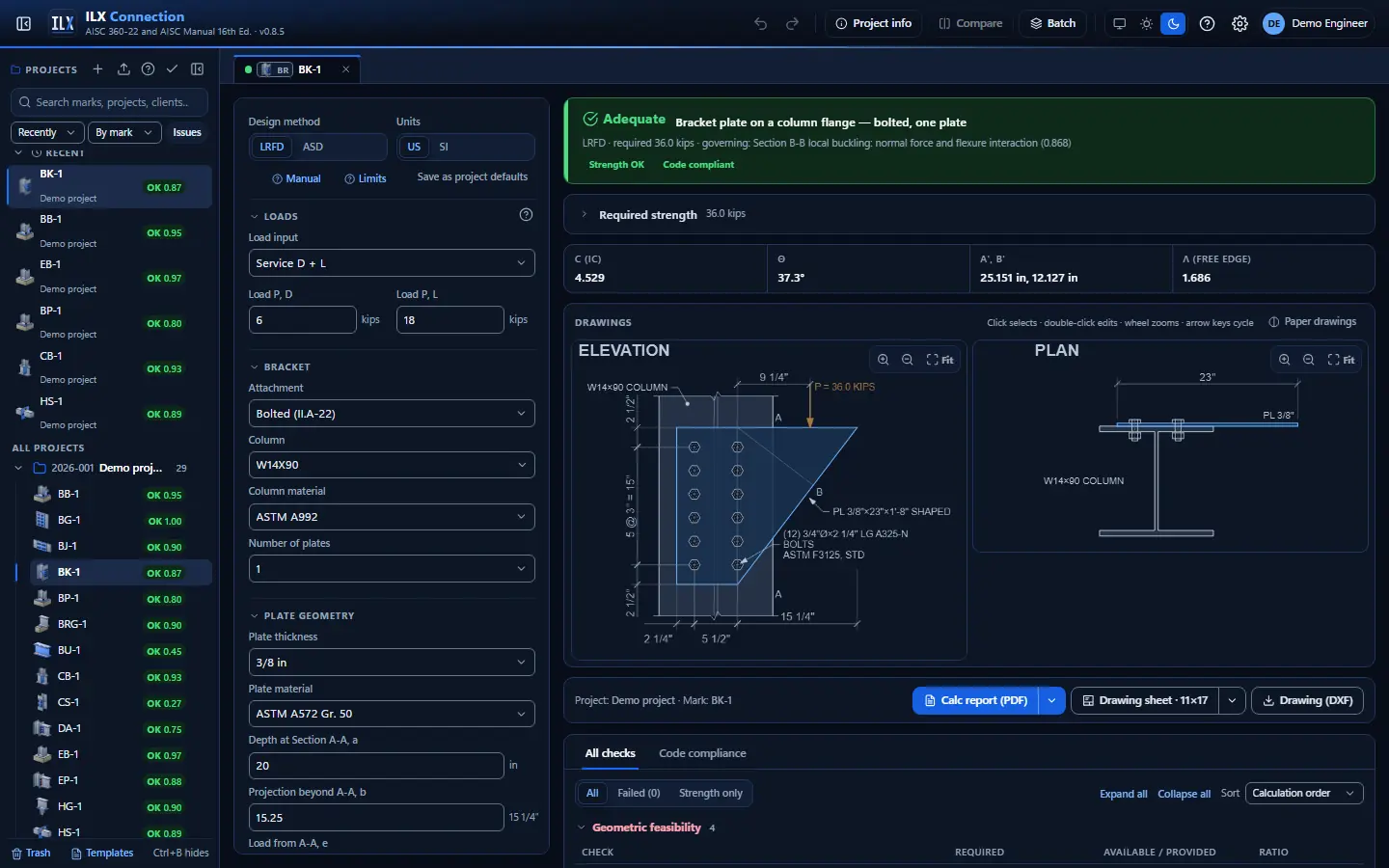
Task: Click Save as project defaults
Action: [473, 176]
